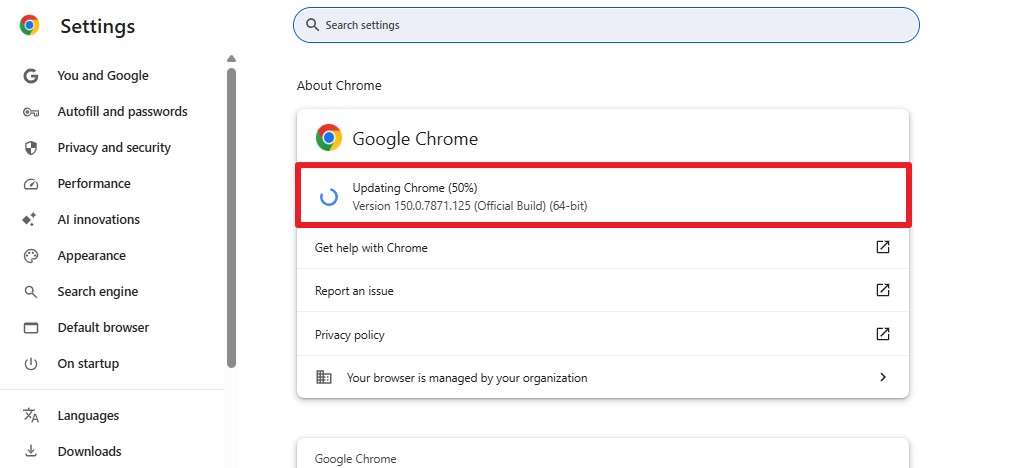Screen dimensions: 1031x468
Task: Open Downloads settings
Action: pyautogui.click(x=89, y=452)
